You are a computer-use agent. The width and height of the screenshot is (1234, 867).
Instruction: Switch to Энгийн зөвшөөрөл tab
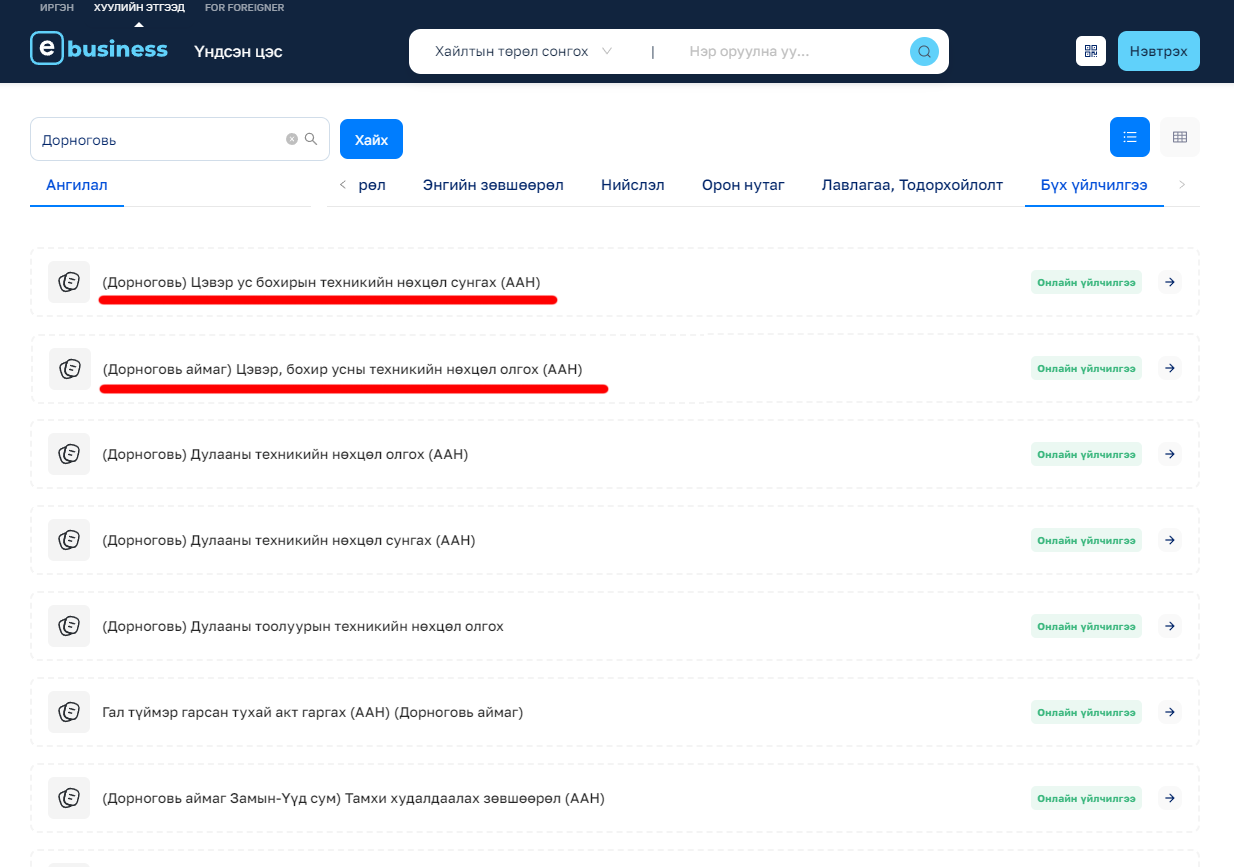(493, 185)
